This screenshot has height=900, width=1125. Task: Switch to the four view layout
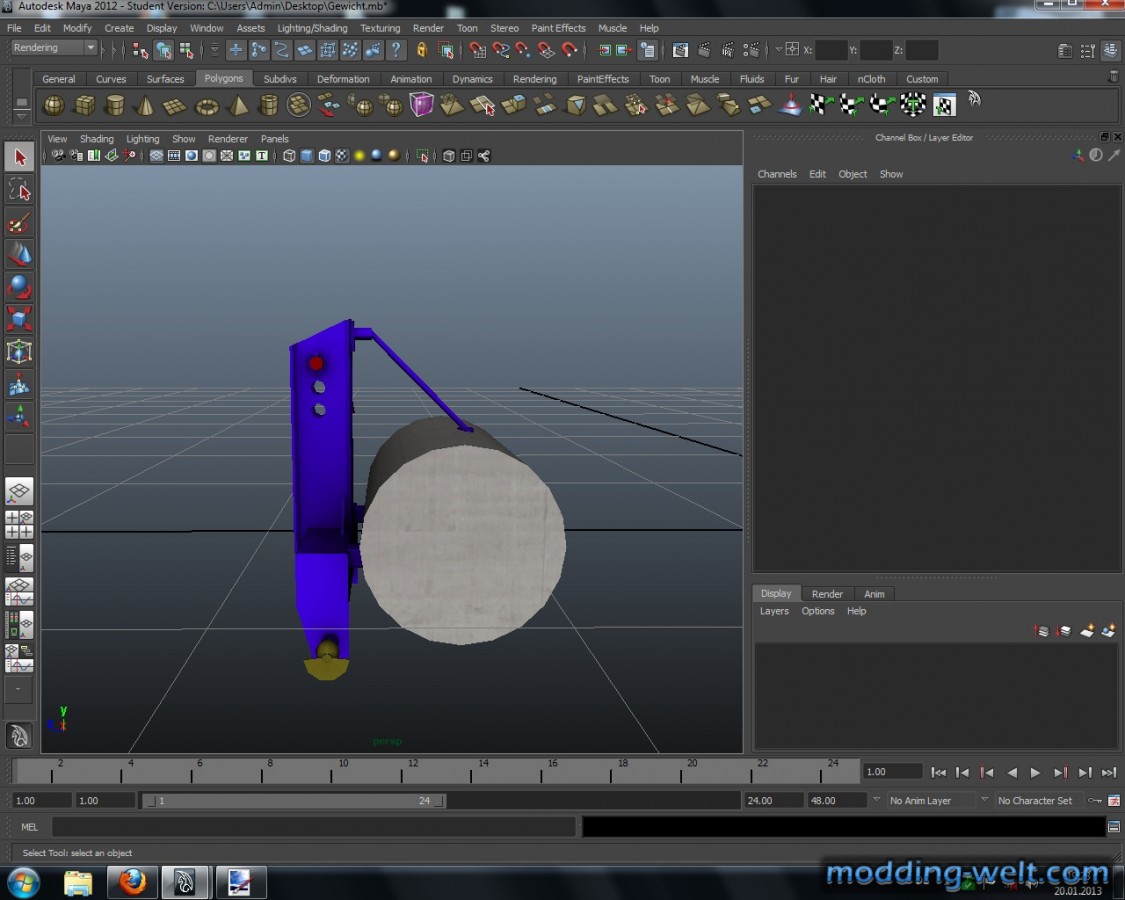(x=19, y=525)
